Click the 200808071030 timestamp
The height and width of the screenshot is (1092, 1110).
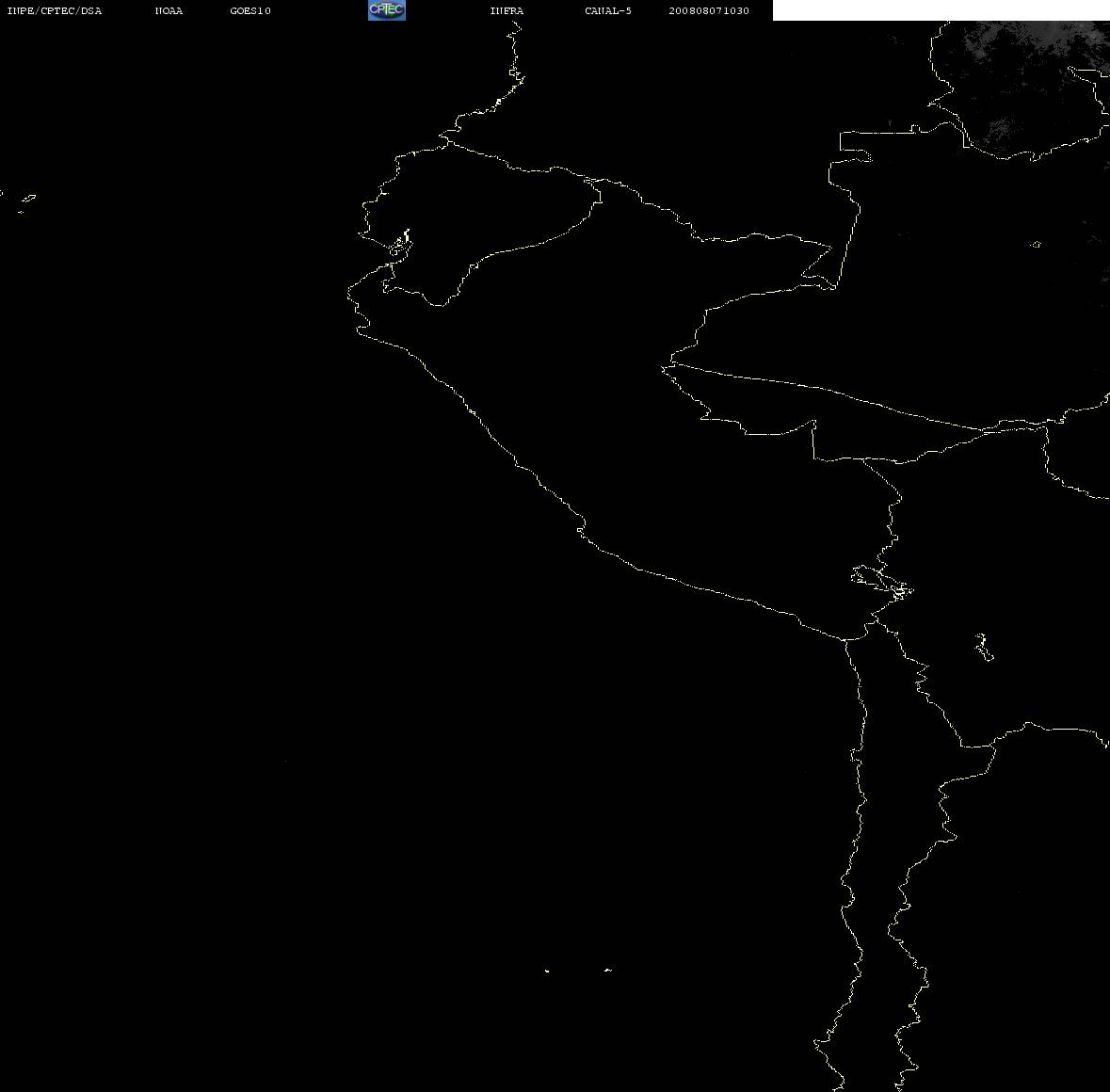pyautogui.click(x=709, y=10)
